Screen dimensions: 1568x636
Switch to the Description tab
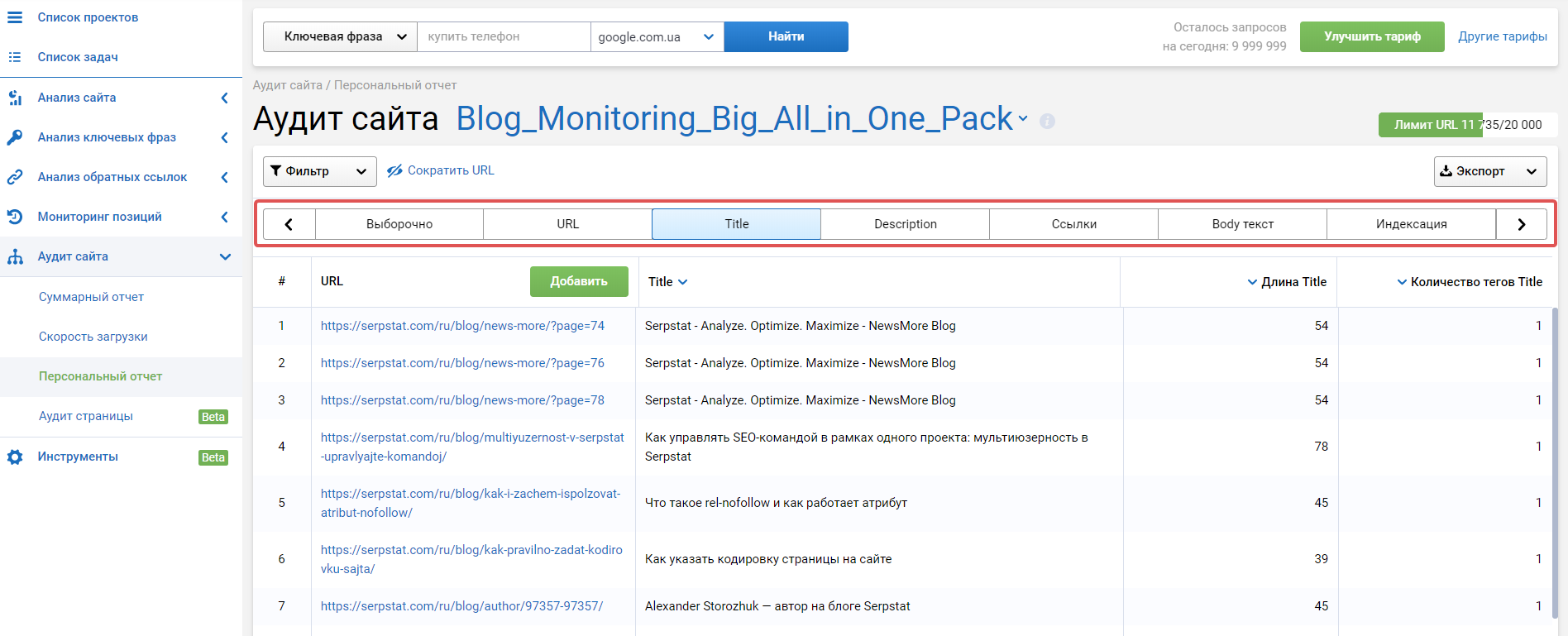click(906, 224)
